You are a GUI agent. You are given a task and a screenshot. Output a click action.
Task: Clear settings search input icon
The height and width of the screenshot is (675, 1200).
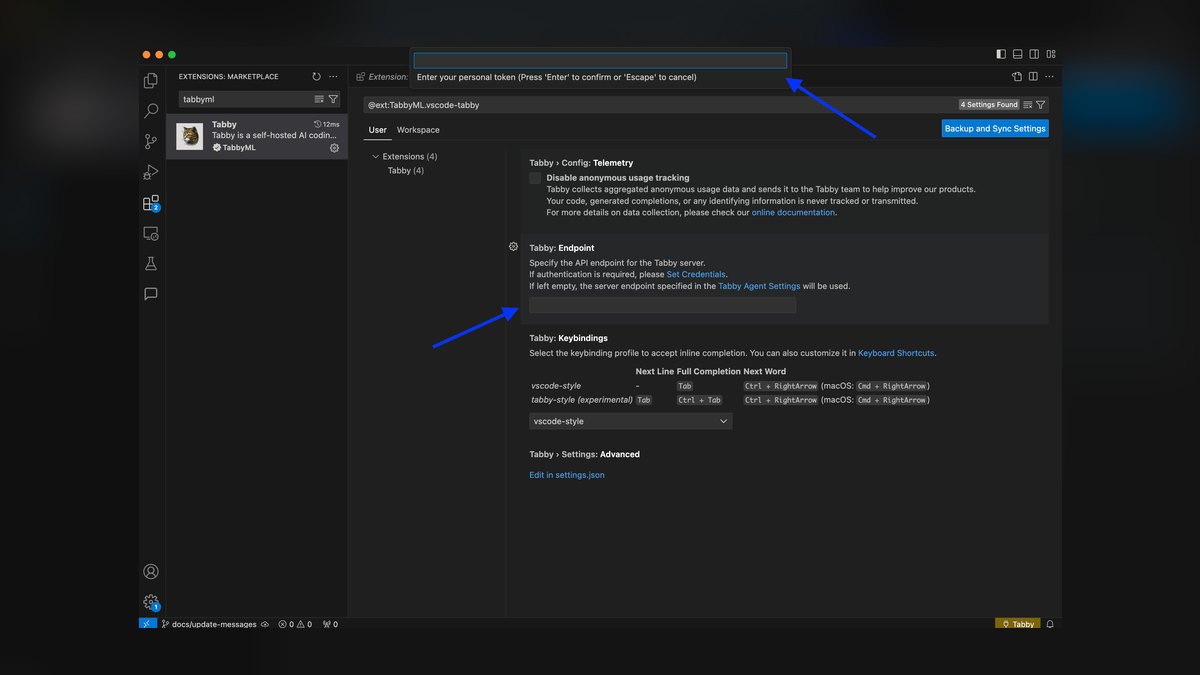1027,104
